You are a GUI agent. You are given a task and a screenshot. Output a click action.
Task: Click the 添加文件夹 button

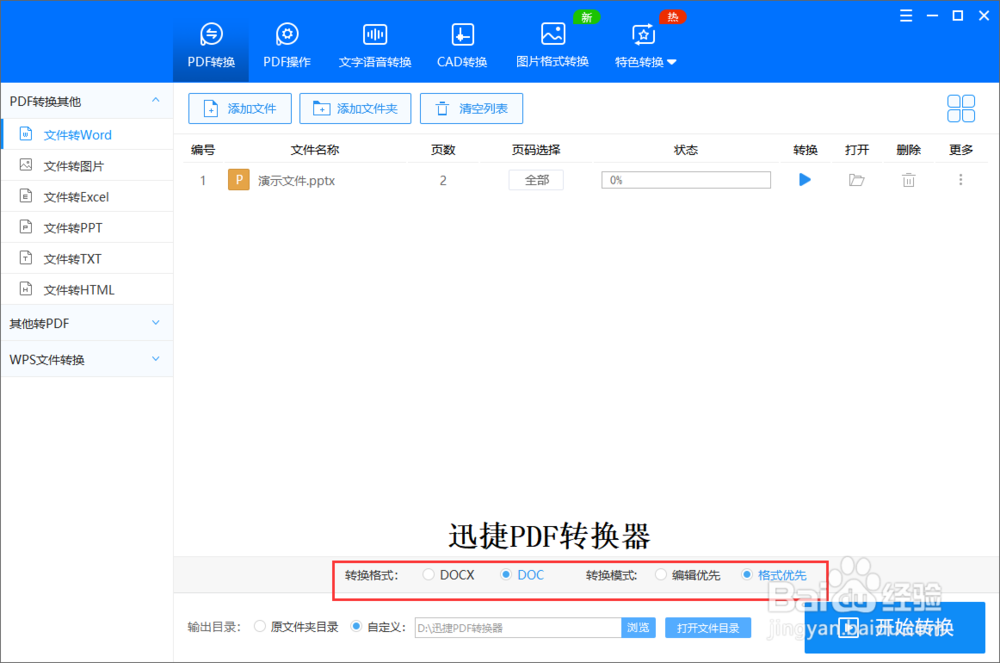click(x=355, y=108)
